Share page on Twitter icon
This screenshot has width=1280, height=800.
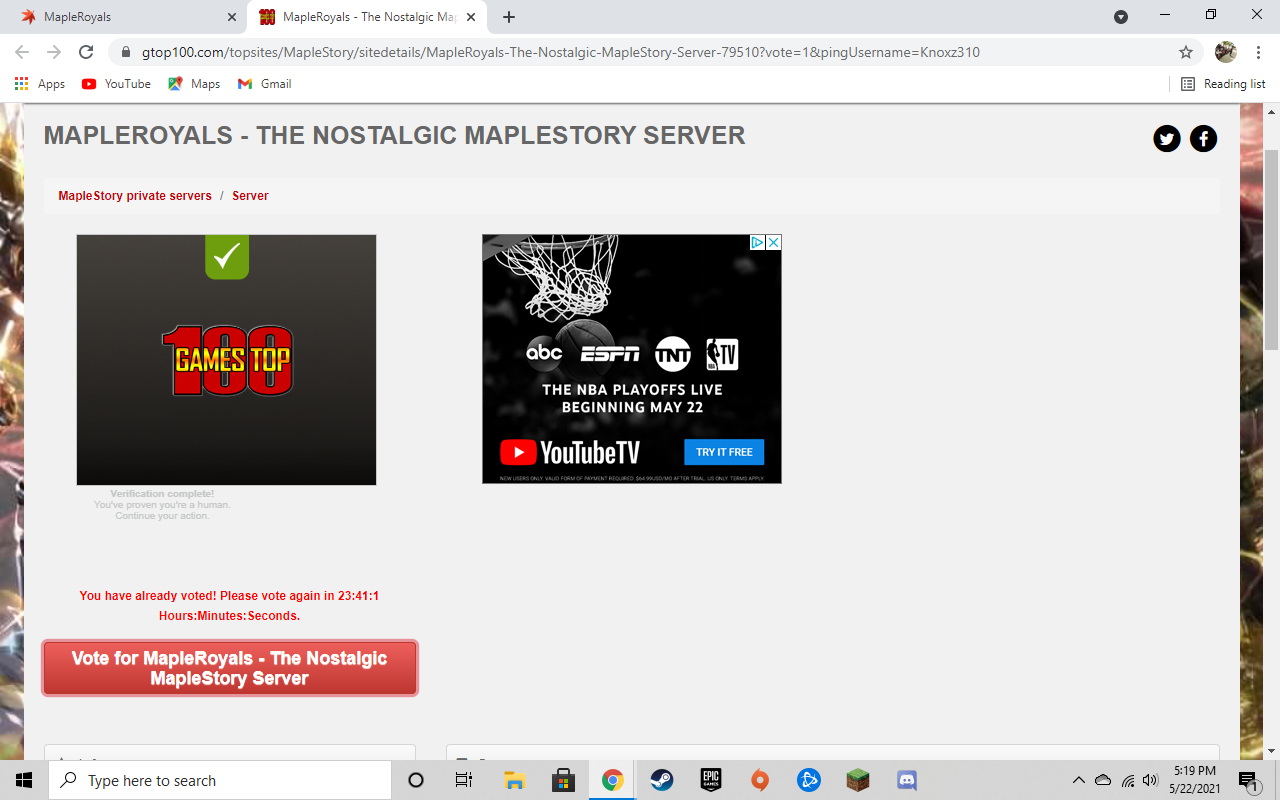[x=1167, y=139]
